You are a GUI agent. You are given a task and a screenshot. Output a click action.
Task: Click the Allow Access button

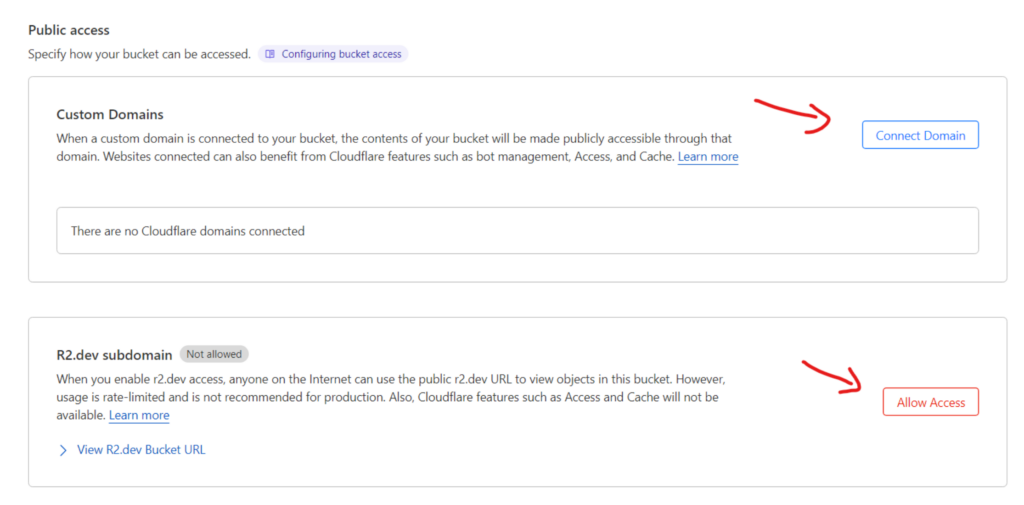(x=930, y=402)
